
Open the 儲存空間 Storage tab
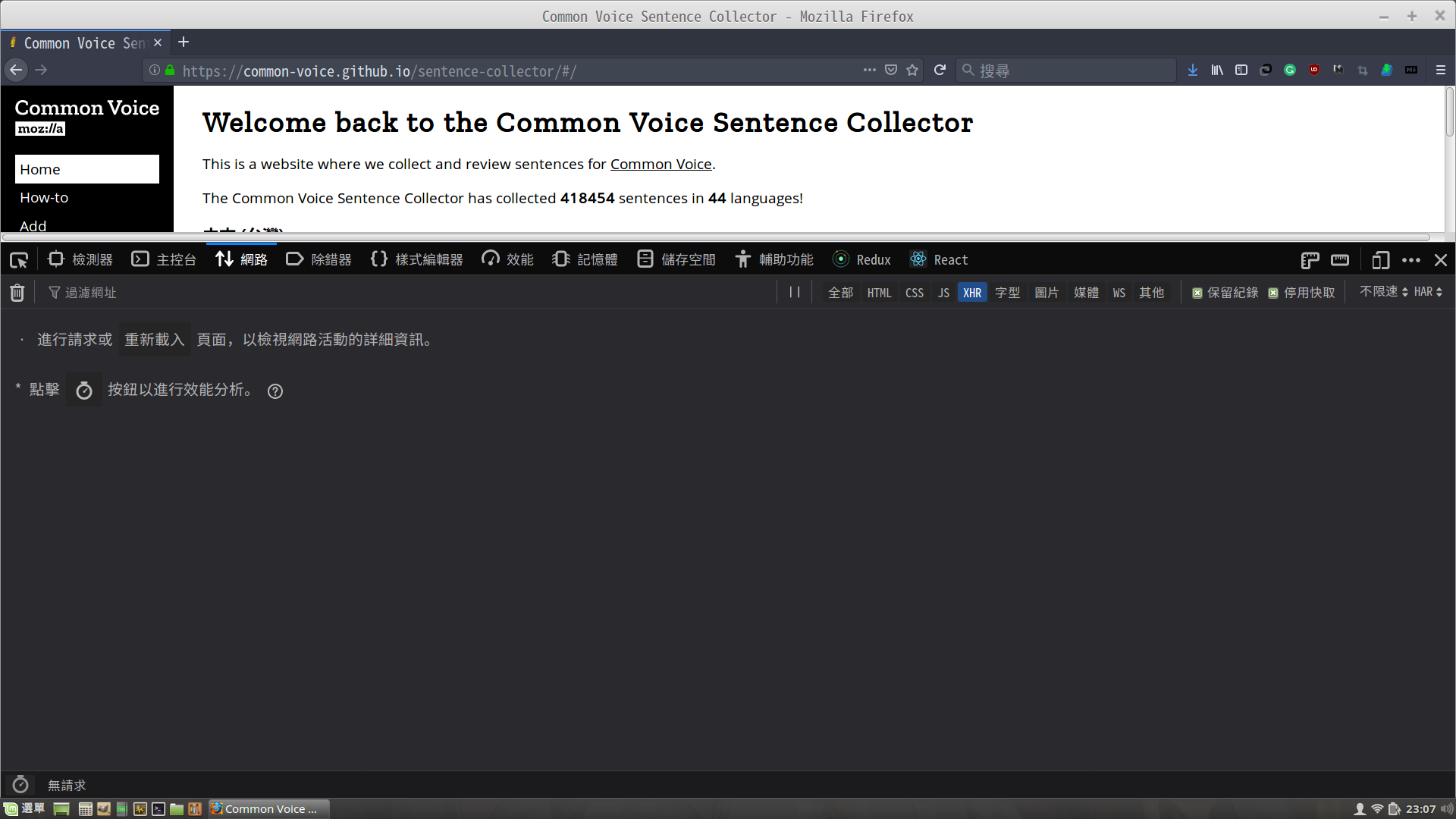(x=676, y=260)
